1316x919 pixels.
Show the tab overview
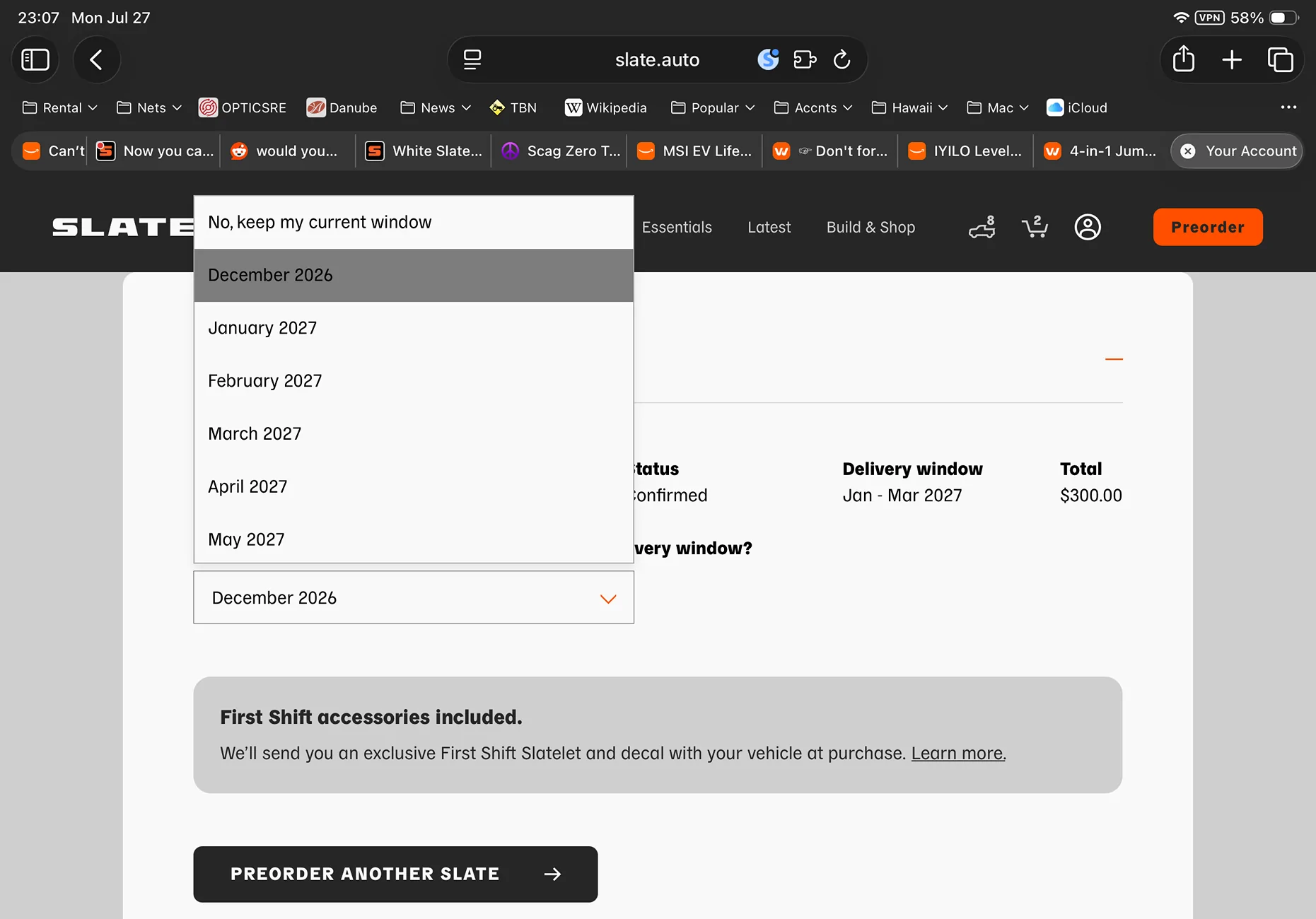[x=1280, y=59]
